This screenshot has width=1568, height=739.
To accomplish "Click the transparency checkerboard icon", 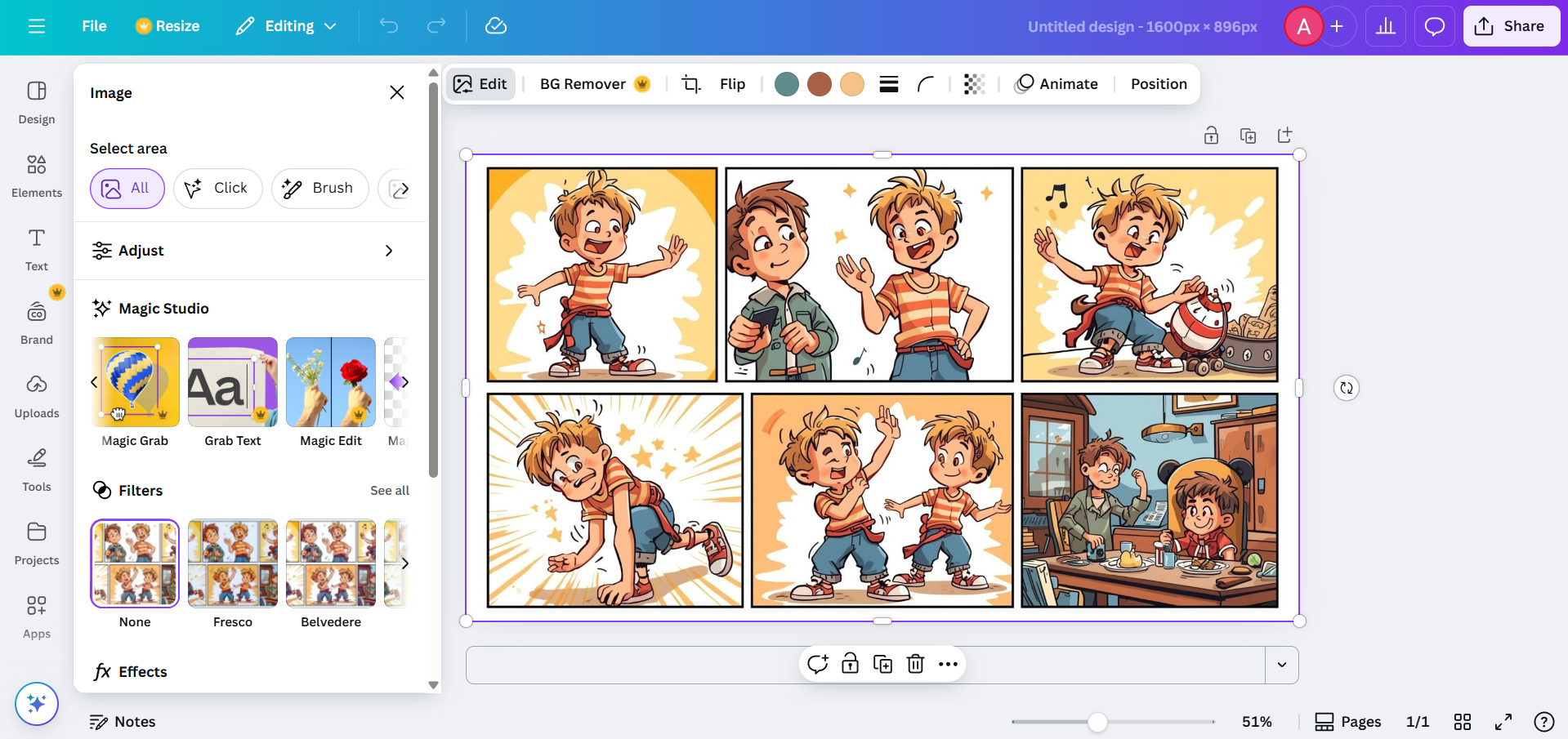I will (973, 83).
